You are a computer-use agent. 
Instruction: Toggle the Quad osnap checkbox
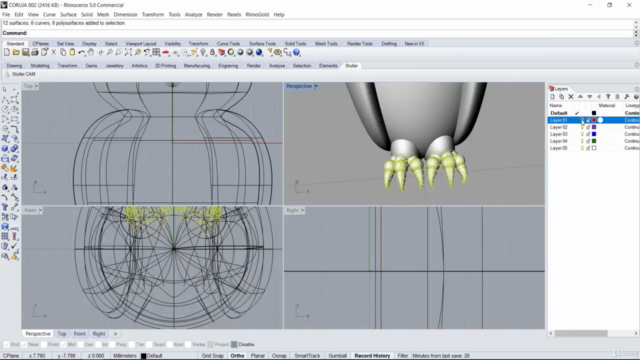[x=149, y=344]
